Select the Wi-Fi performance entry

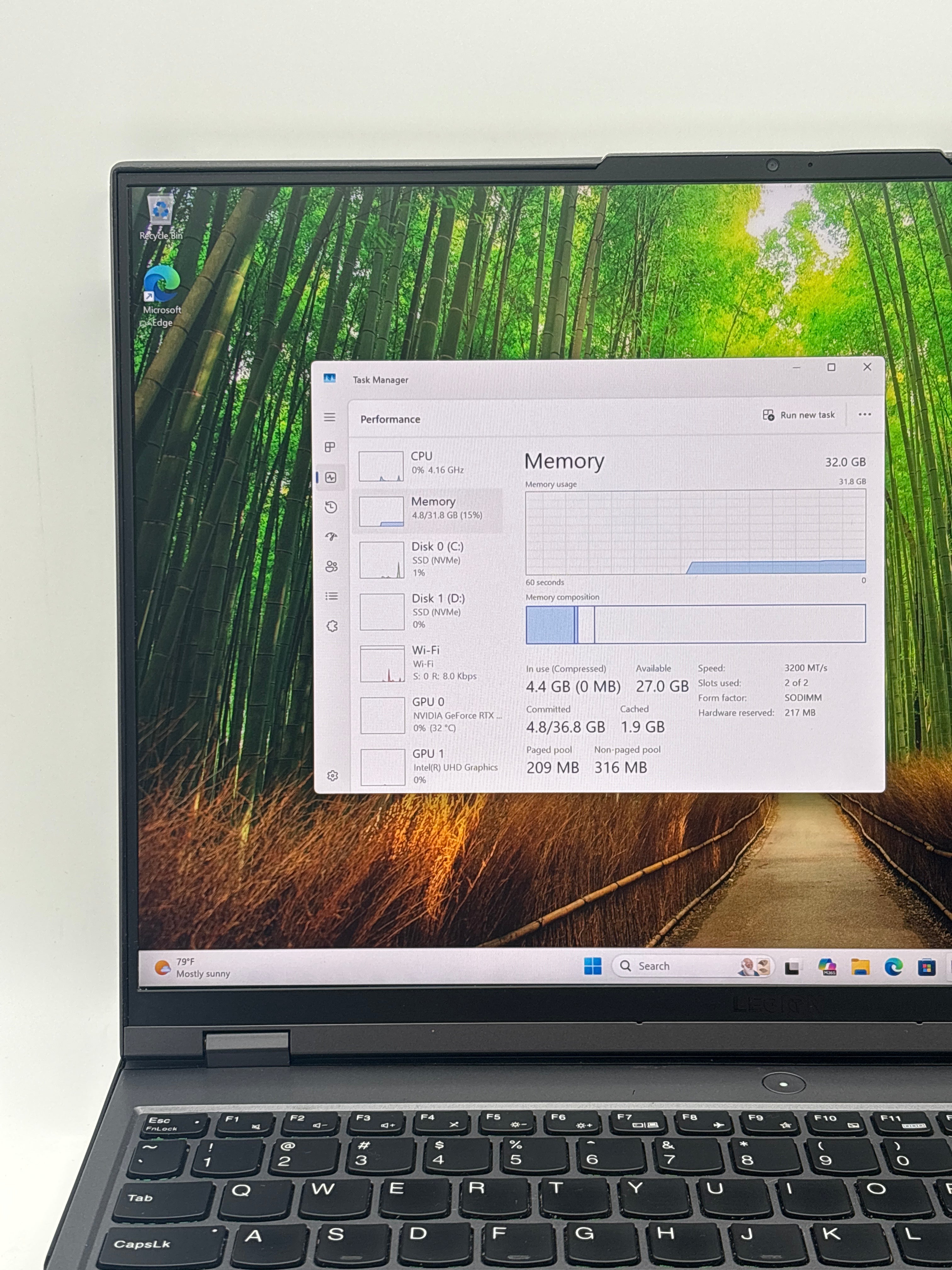click(430, 664)
